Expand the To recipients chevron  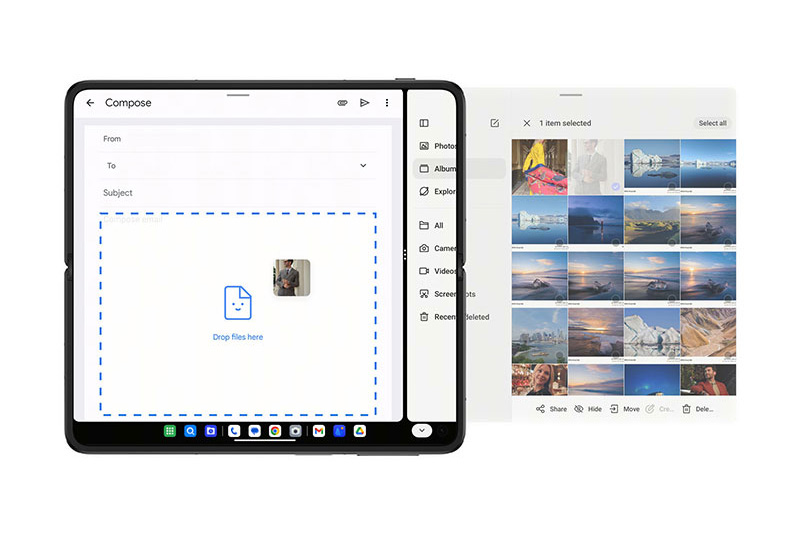click(363, 166)
